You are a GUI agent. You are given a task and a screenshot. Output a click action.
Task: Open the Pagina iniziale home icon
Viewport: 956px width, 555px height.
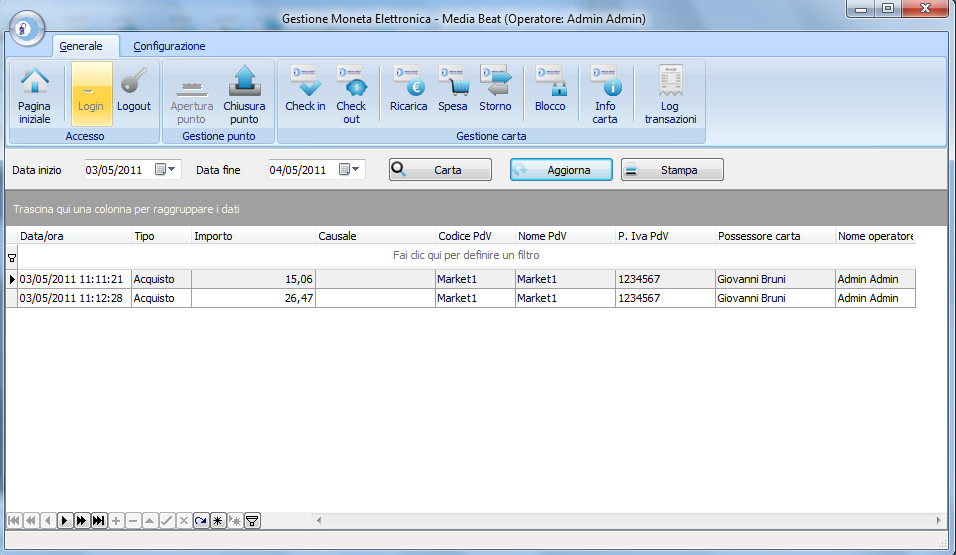(x=35, y=95)
